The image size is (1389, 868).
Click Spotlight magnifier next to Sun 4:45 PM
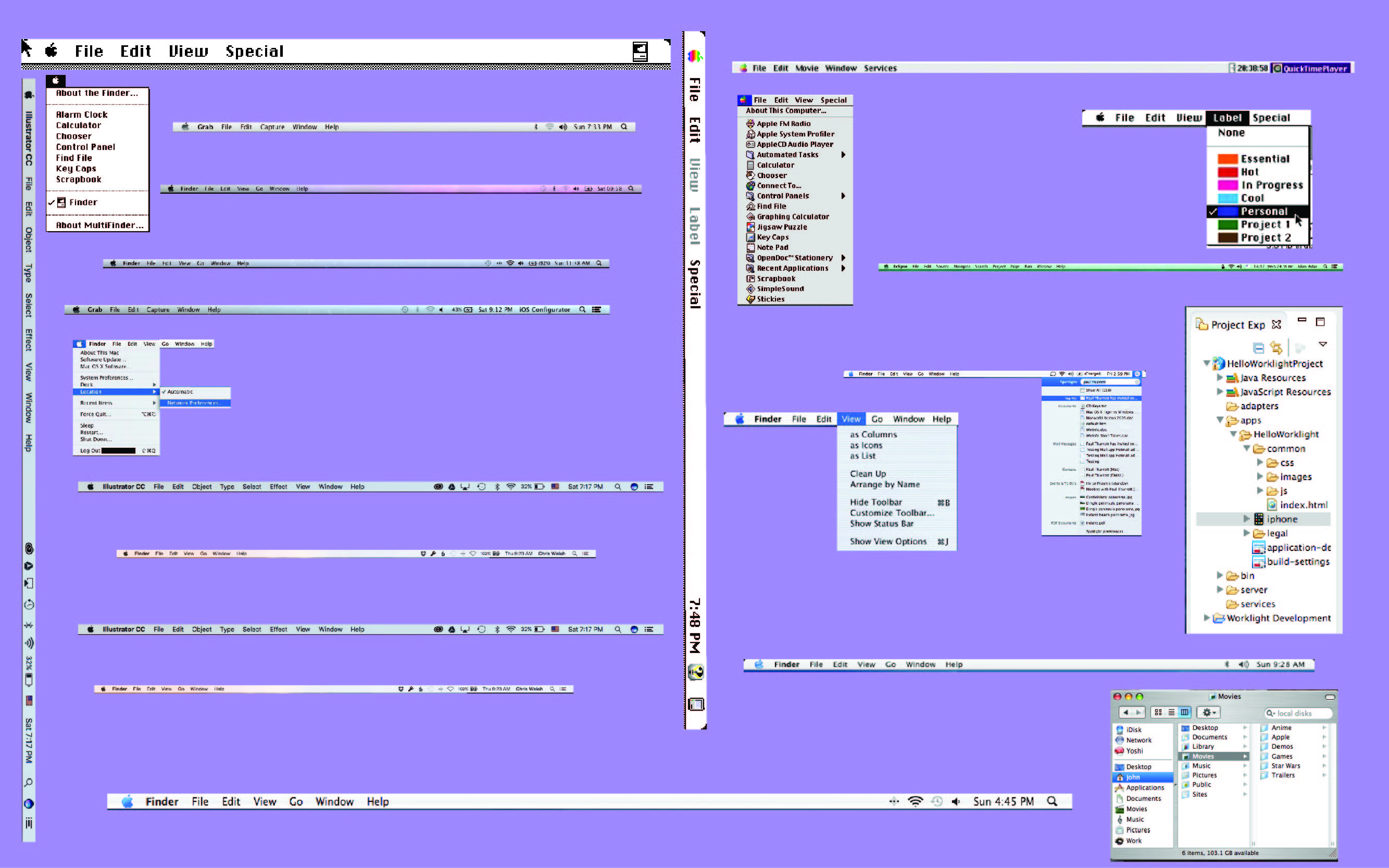coord(1052,801)
